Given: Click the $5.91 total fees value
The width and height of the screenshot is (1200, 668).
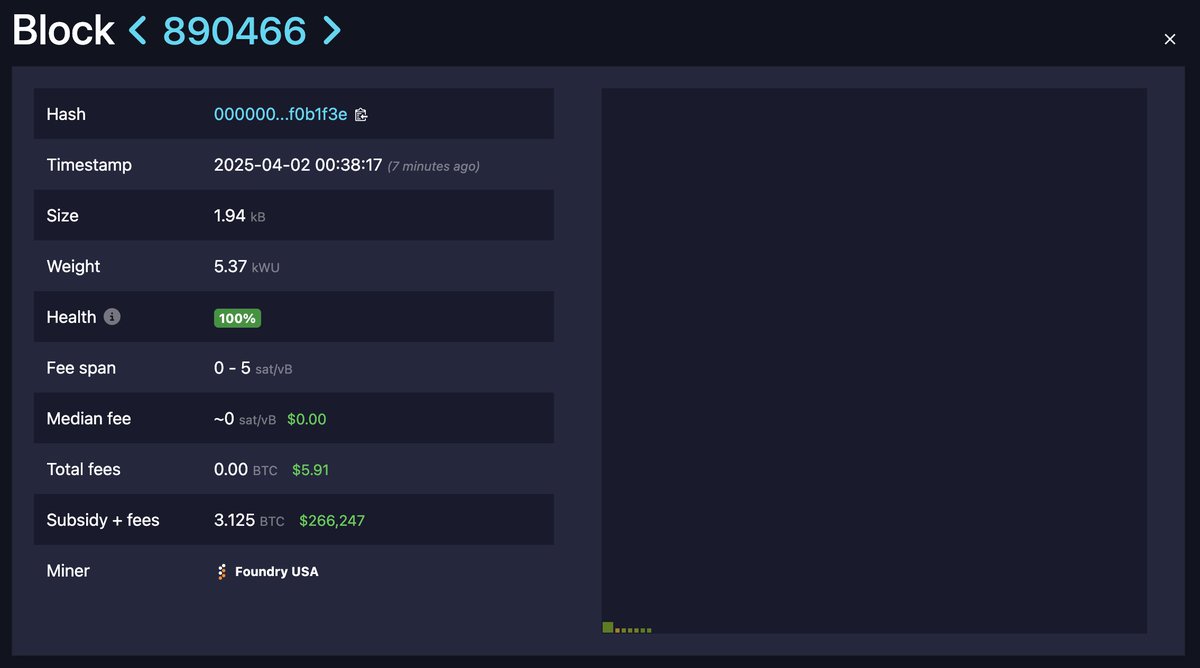Looking at the screenshot, I should [311, 469].
